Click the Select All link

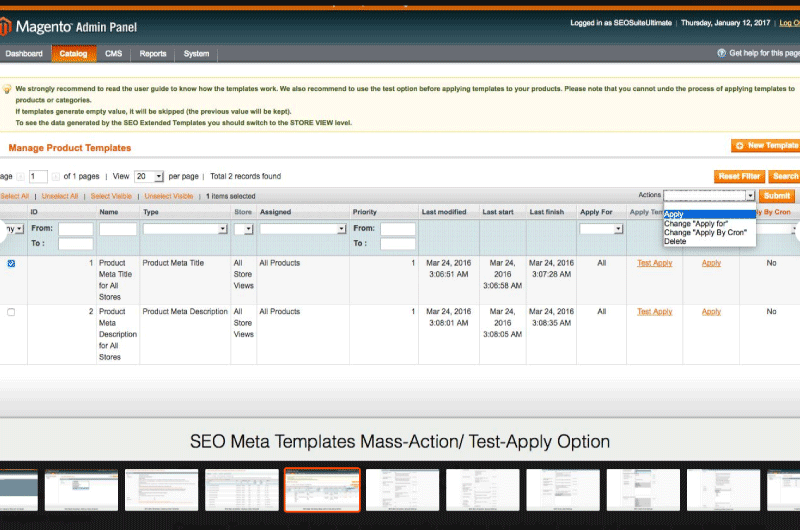[14, 196]
